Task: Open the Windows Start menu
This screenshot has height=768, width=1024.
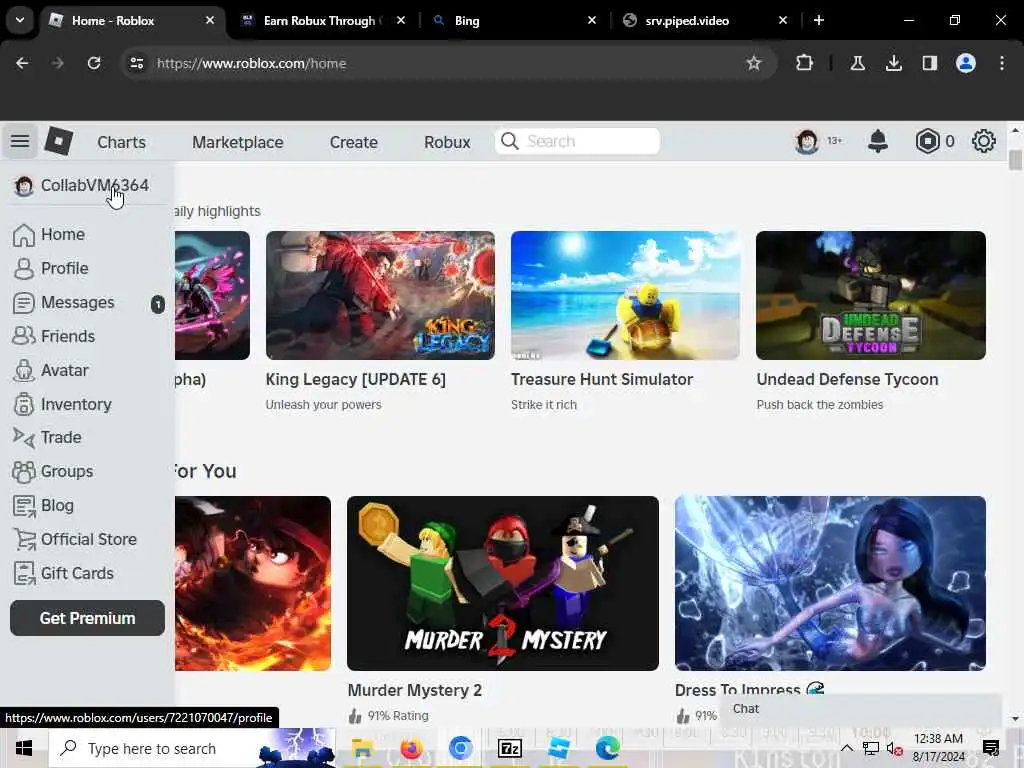Action: coord(24,748)
